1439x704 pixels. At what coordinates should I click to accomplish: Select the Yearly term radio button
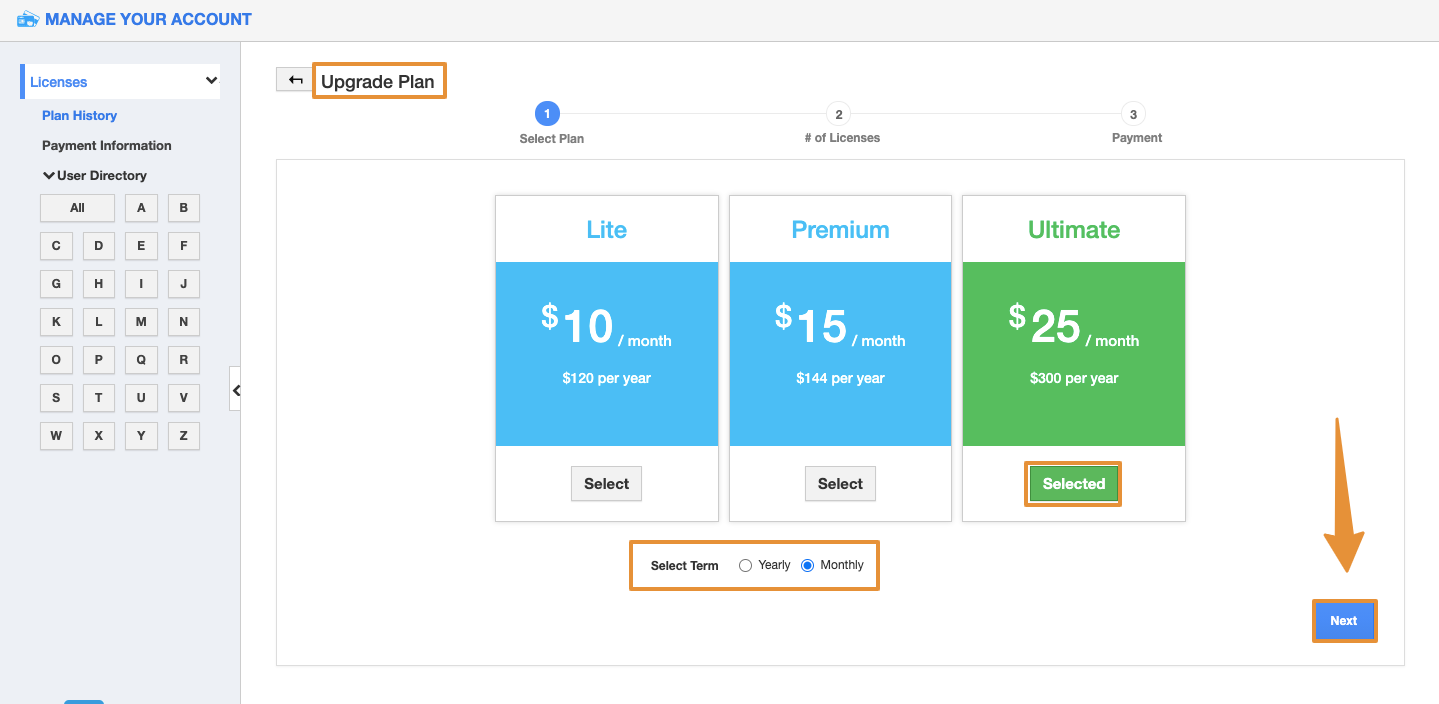tap(745, 566)
